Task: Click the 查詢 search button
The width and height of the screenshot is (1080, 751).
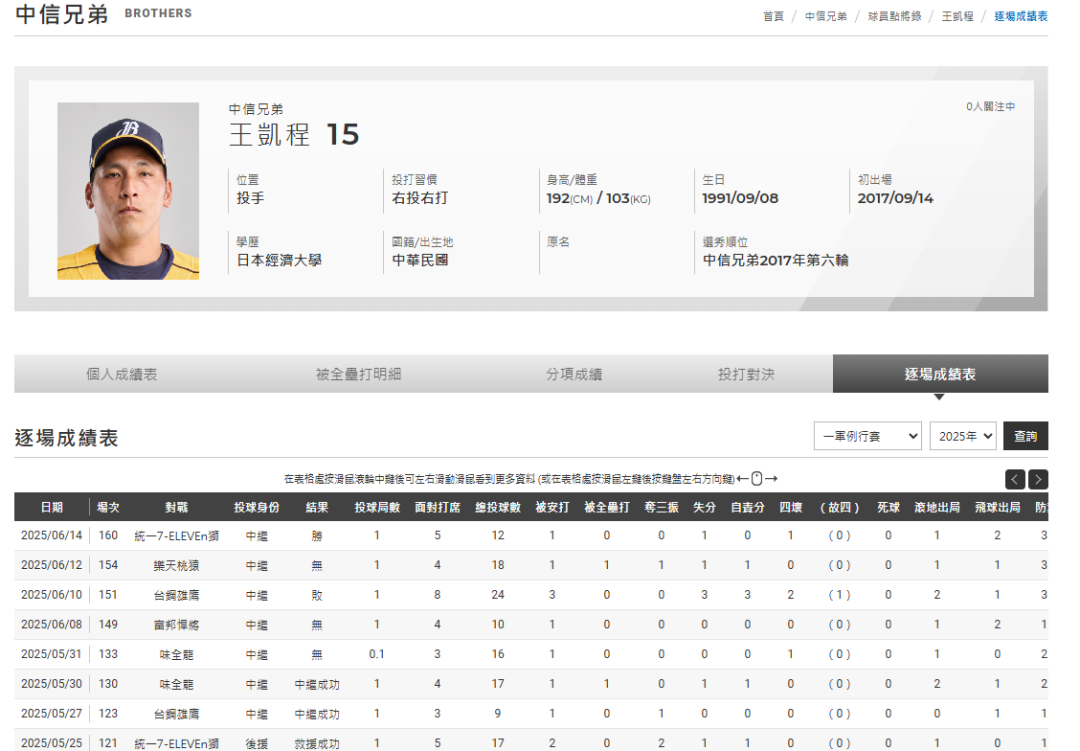Action: pos(1025,436)
